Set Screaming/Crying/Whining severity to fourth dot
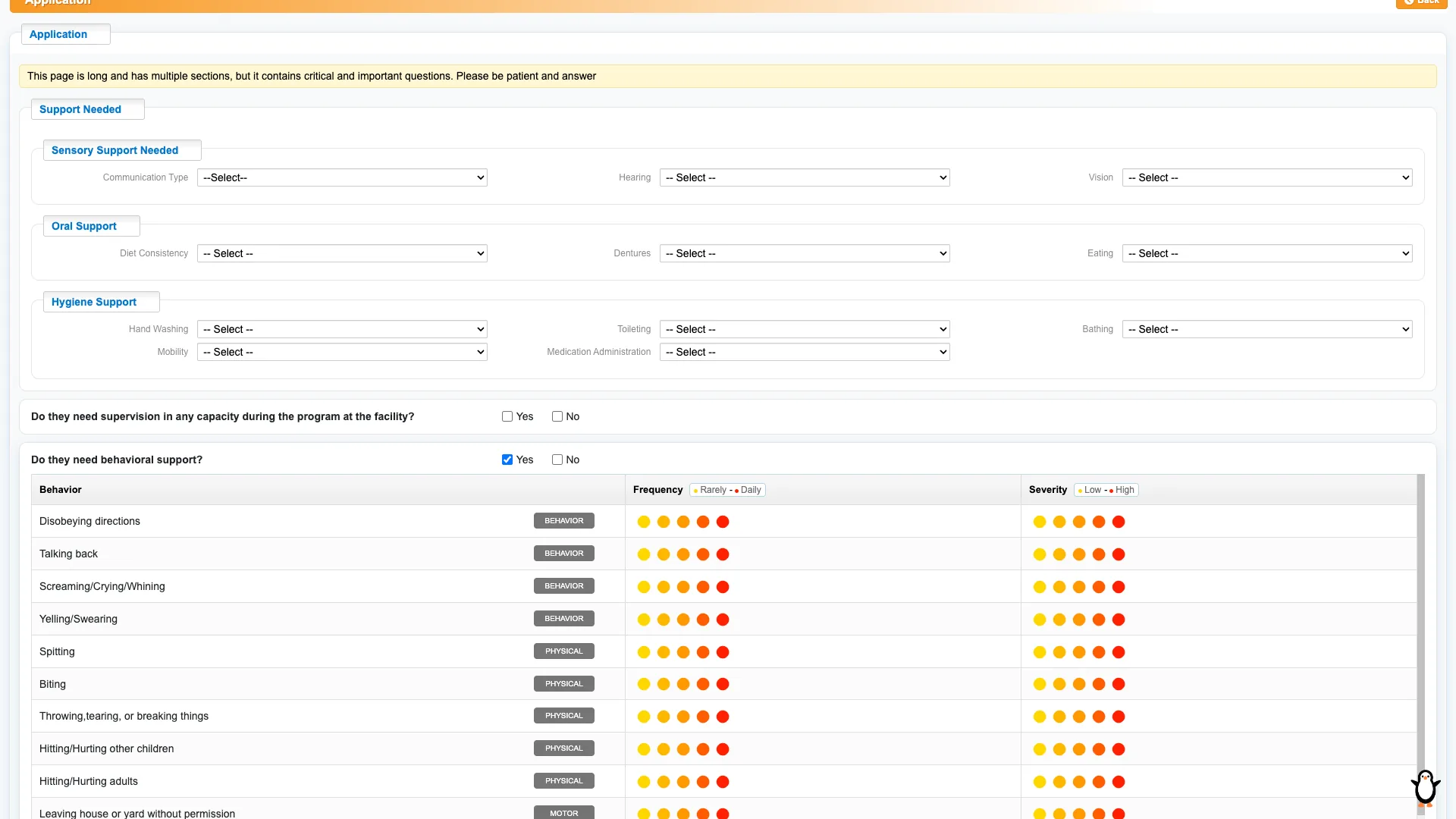This screenshot has height=819, width=1456. click(x=1099, y=587)
